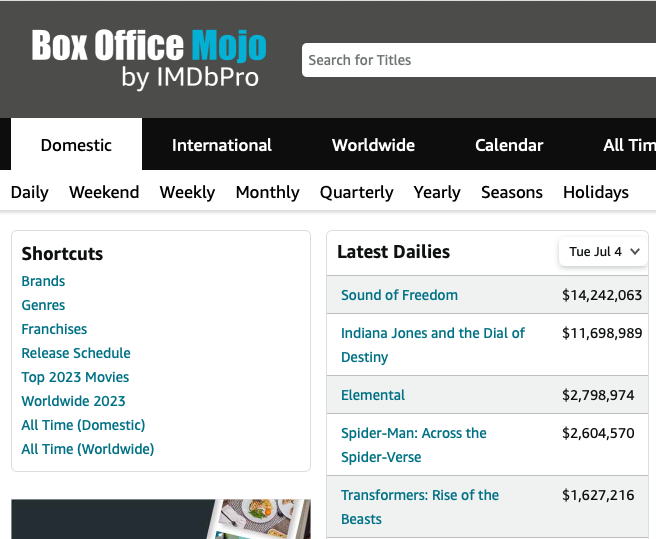Open All Time (Domestic) link

[x=83, y=425]
